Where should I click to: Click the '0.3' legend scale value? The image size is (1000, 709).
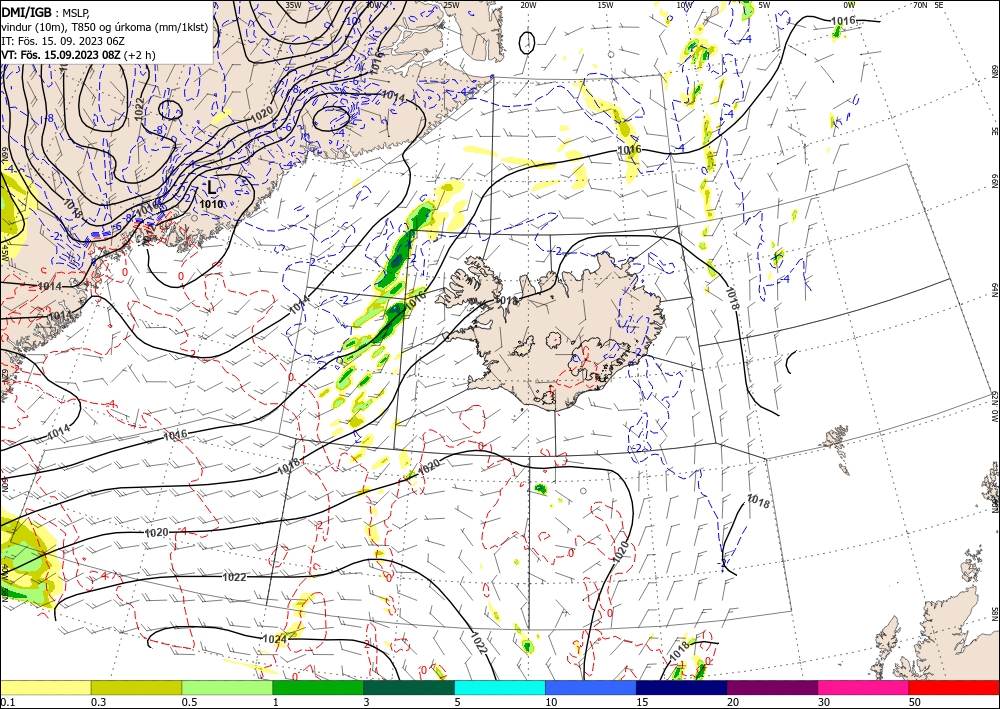point(98,702)
